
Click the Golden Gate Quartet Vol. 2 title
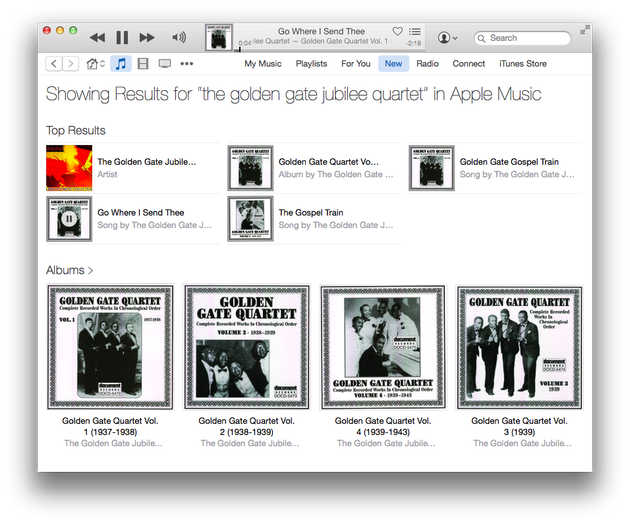pos(246,426)
